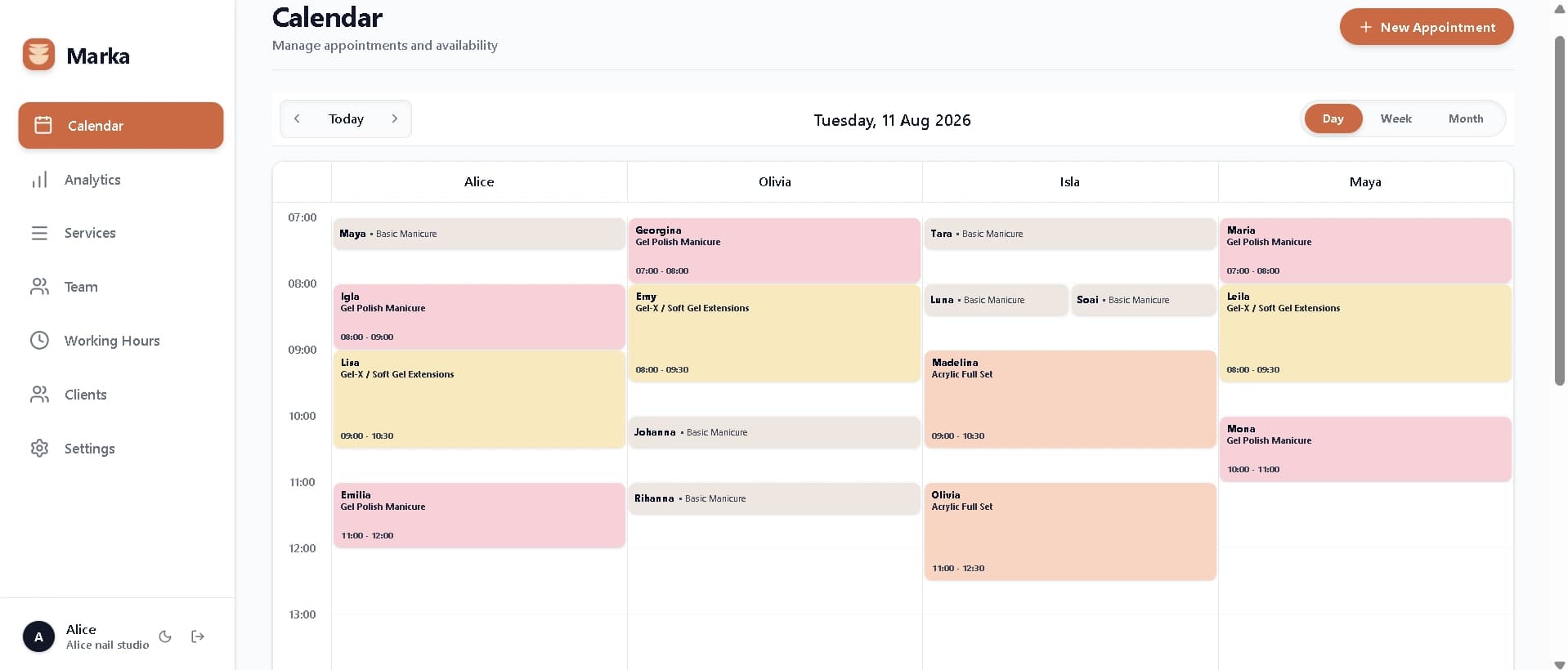Go to the next day with right chevron
1568x670 pixels.
(395, 118)
